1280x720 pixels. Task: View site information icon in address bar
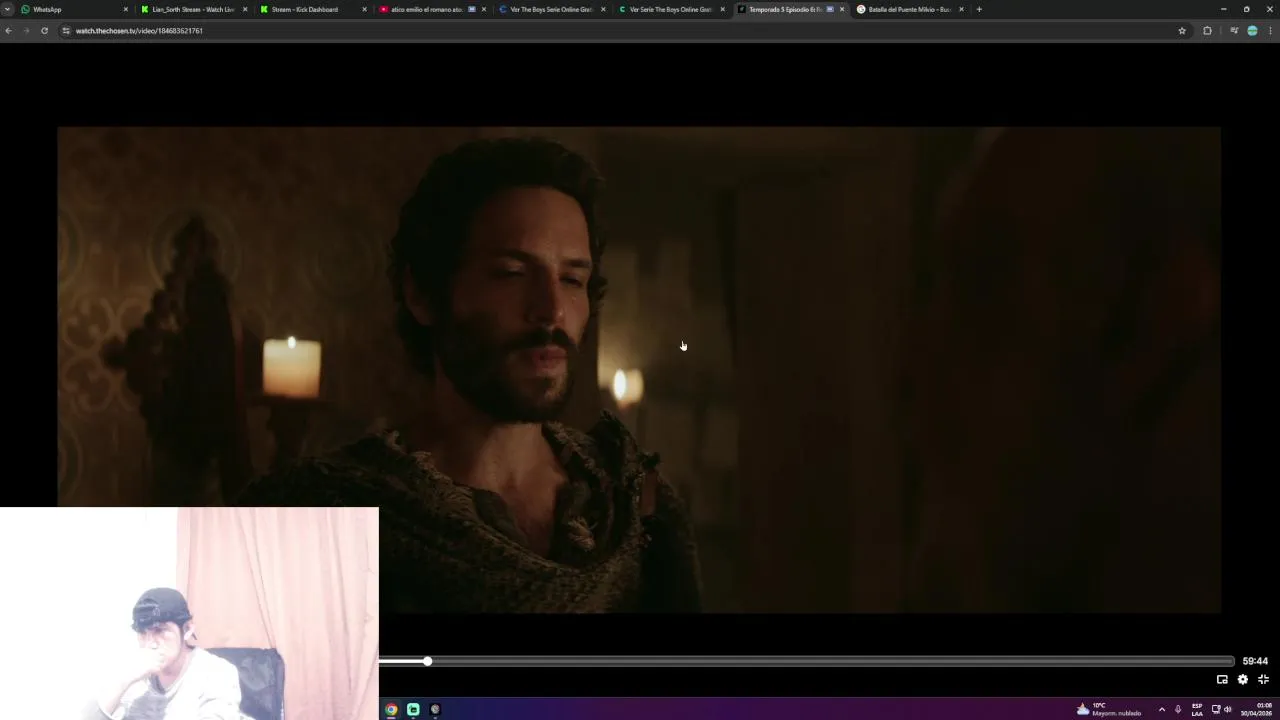66,31
